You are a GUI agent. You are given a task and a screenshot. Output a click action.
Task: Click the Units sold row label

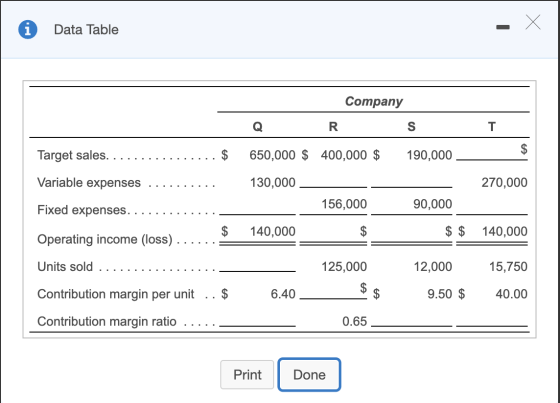(65, 267)
